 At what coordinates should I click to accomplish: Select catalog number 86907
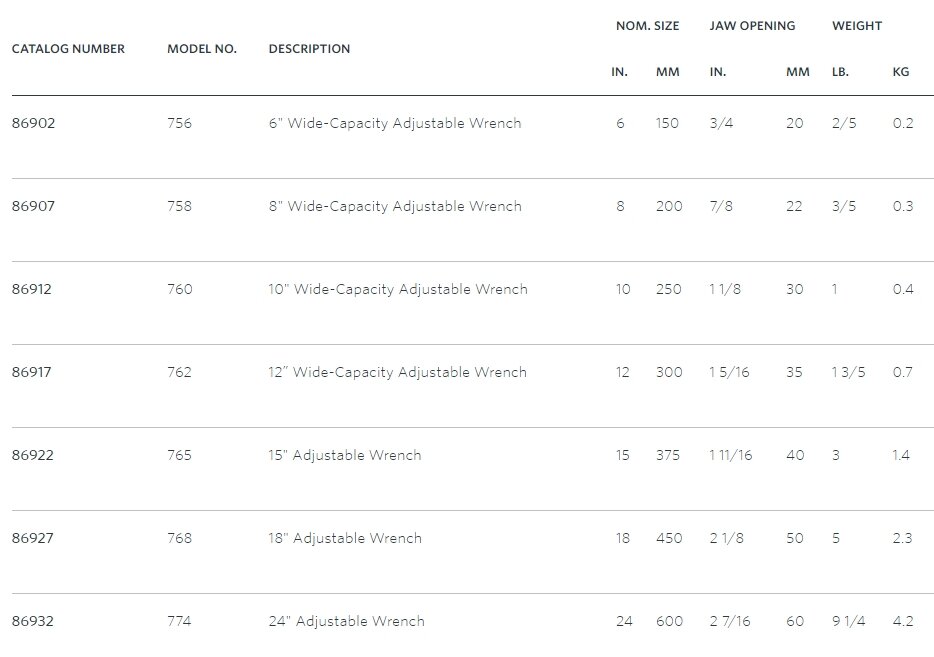[32, 207]
